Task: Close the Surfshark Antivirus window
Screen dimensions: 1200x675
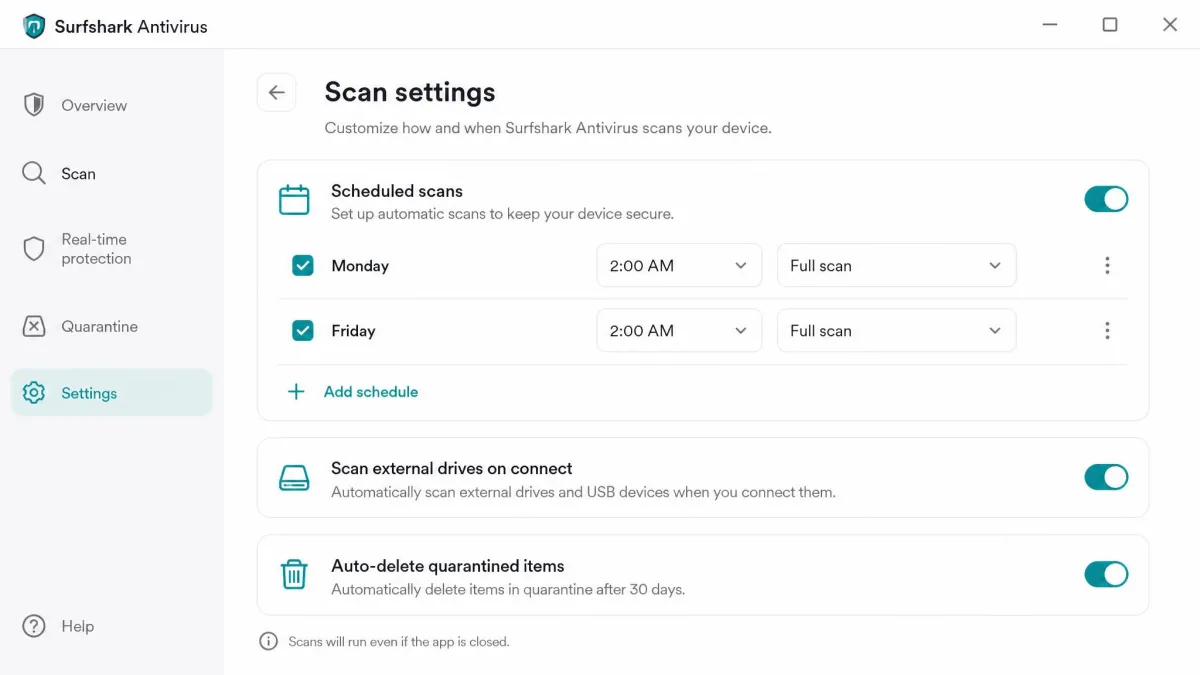Action: coord(1170,25)
